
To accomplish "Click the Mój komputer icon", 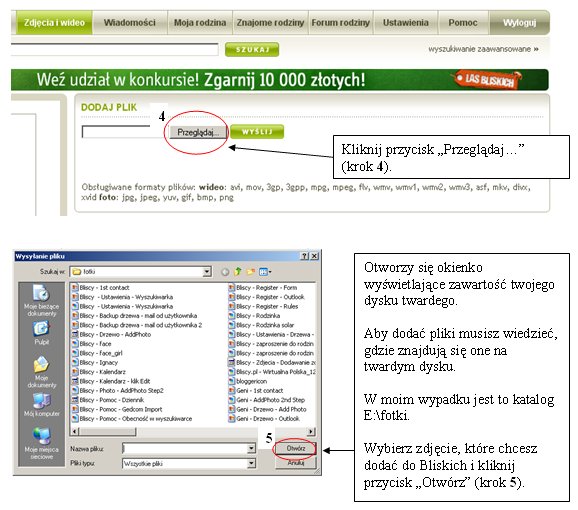I will click(x=41, y=405).
